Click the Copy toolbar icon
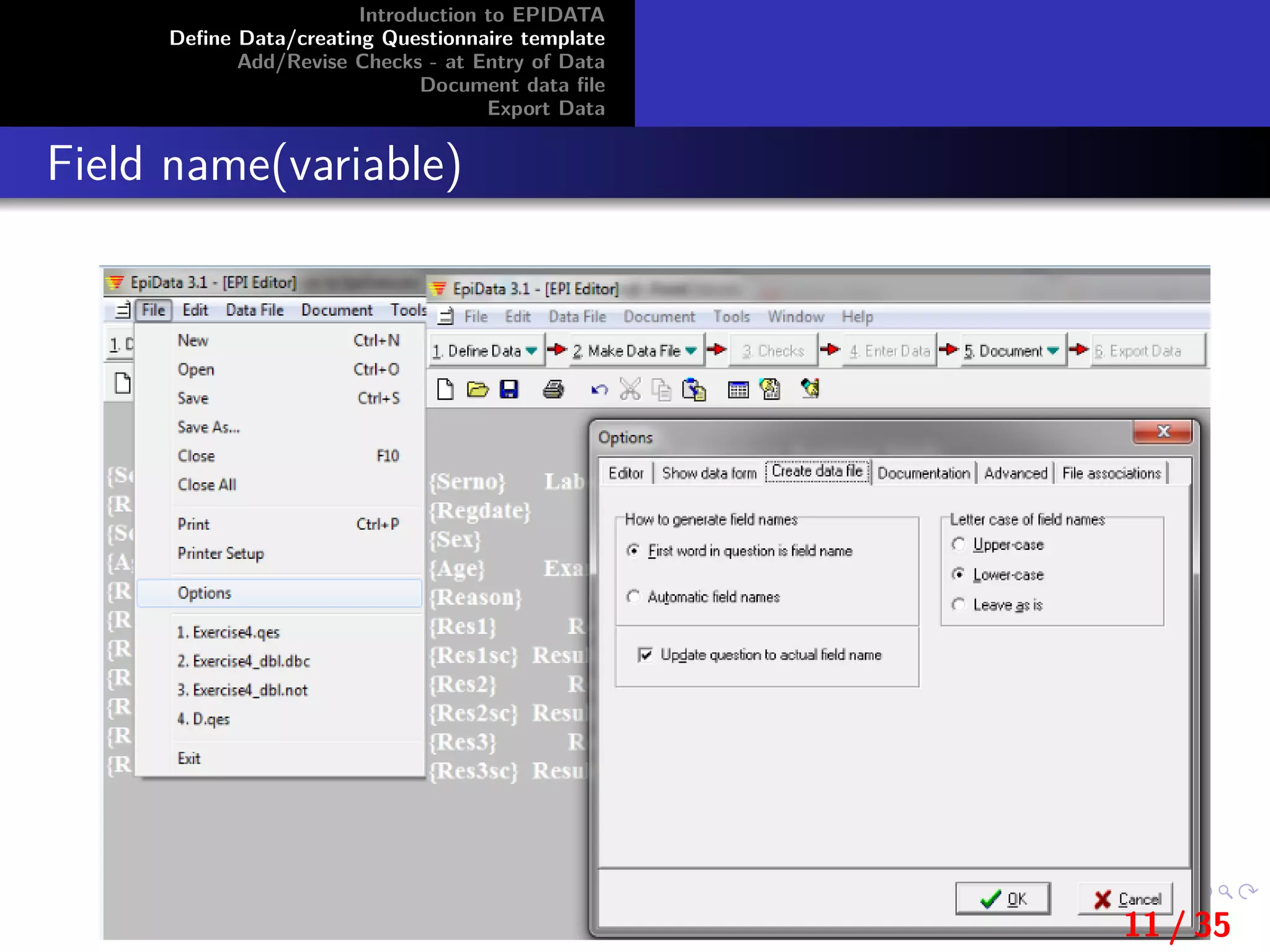 point(662,390)
